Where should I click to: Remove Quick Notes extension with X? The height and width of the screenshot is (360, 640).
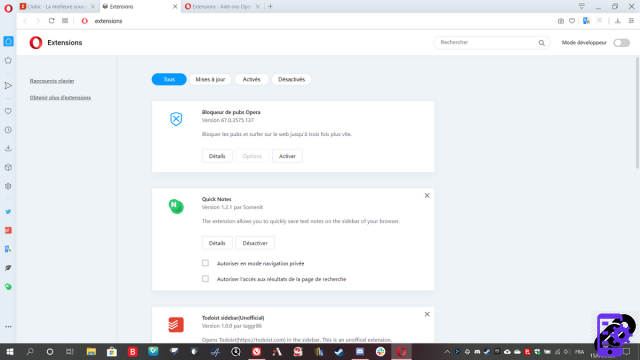pyautogui.click(x=427, y=196)
